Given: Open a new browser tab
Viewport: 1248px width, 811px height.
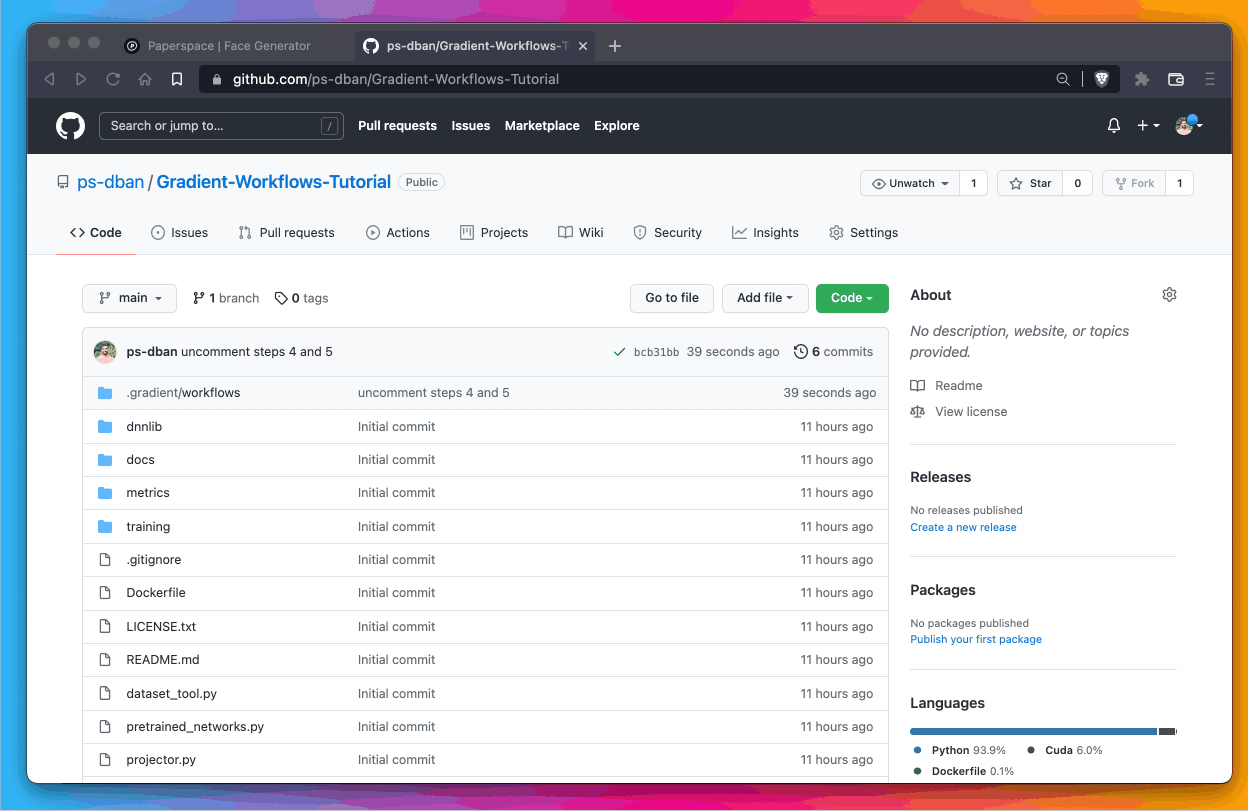Looking at the screenshot, I should pos(615,46).
